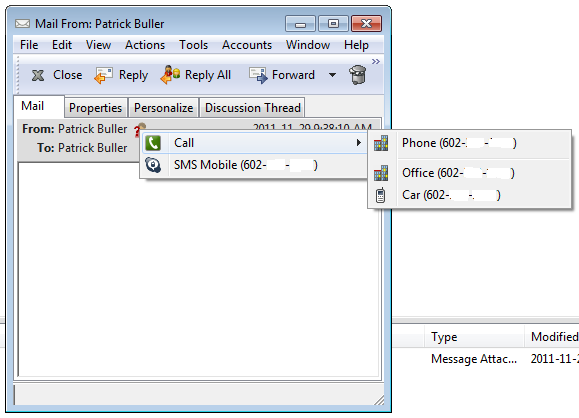Open the Personalize tab
Screen dimensions: 579x418
[163, 107]
